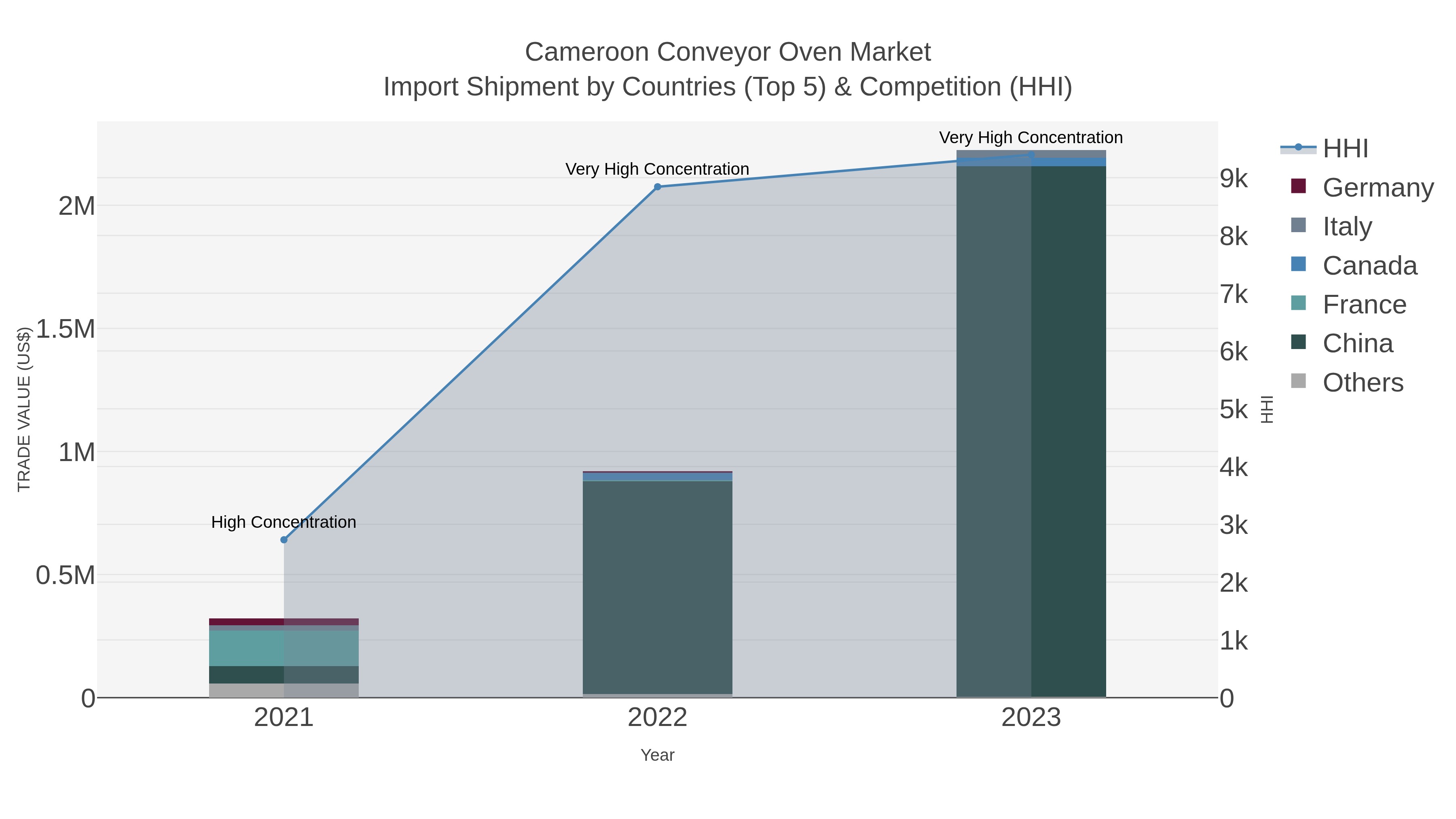1456x819 pixels.
Task: Click the 'TRADE VALUE (US$)' axis title
Action: pos(24,409)
